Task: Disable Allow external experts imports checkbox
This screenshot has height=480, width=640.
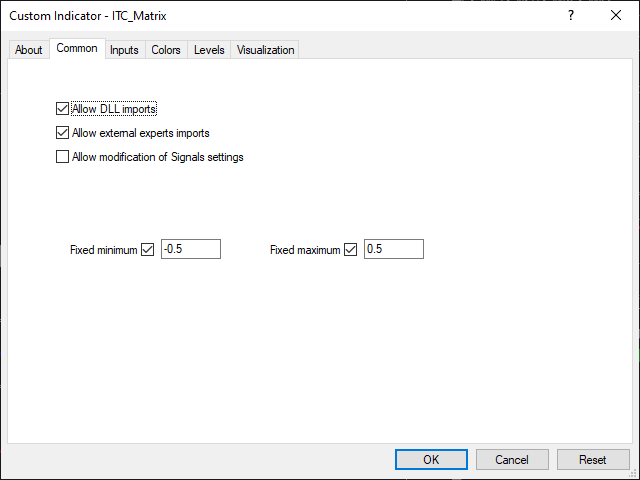Action: (x=63, y=133)
